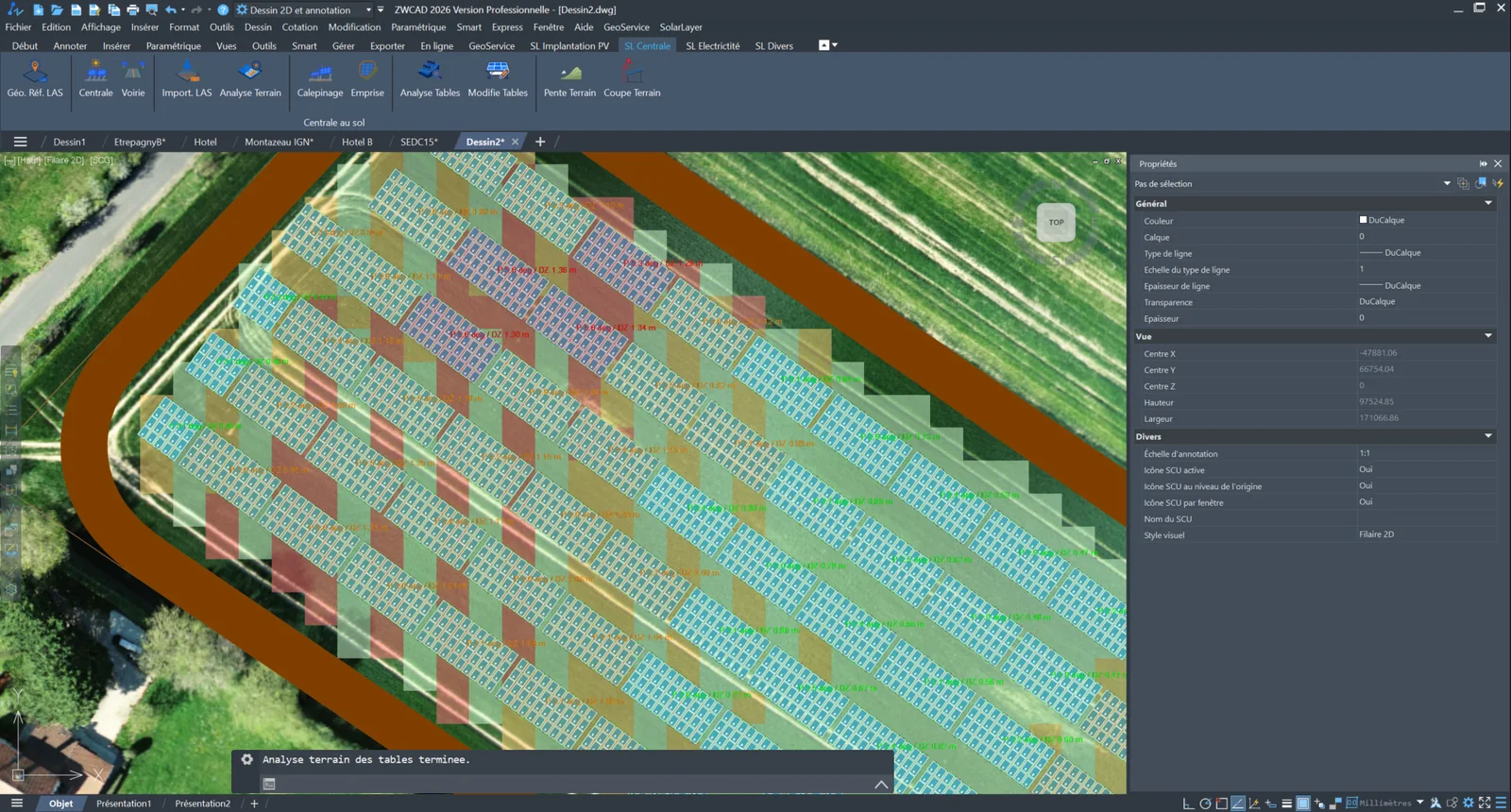Viewport: 1511px width, 812px height.
Task: Collapse the Vue properties section
Action: [x=1488, y=336]
